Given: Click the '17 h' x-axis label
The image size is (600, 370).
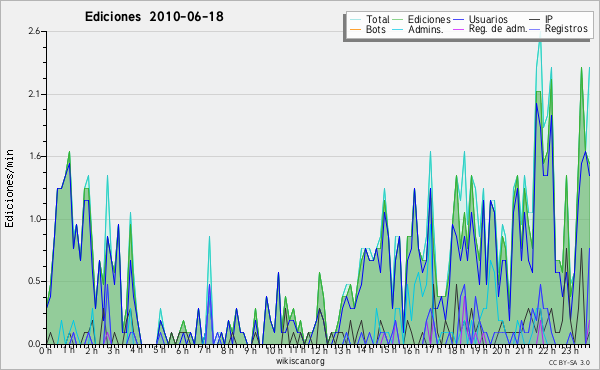Looking at the screenshot, I should pyautogui.click(x=433, y=350).
